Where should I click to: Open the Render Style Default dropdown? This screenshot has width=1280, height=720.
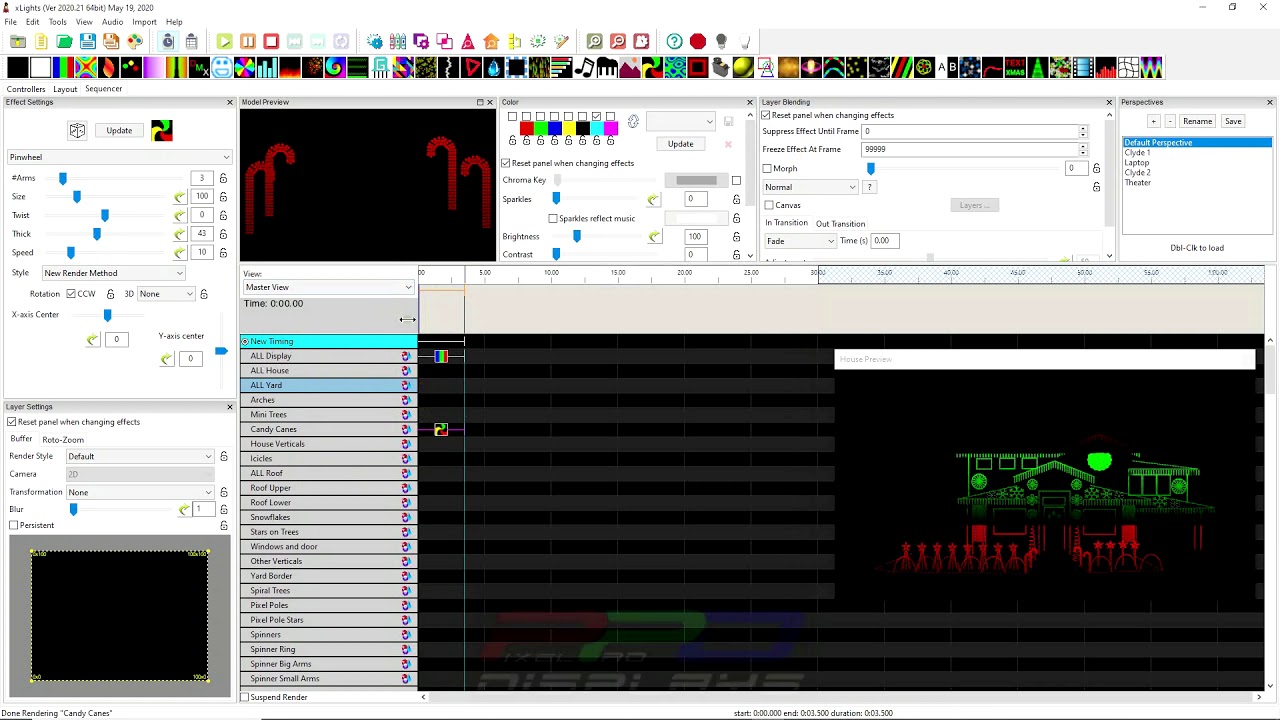coord(140,456)
